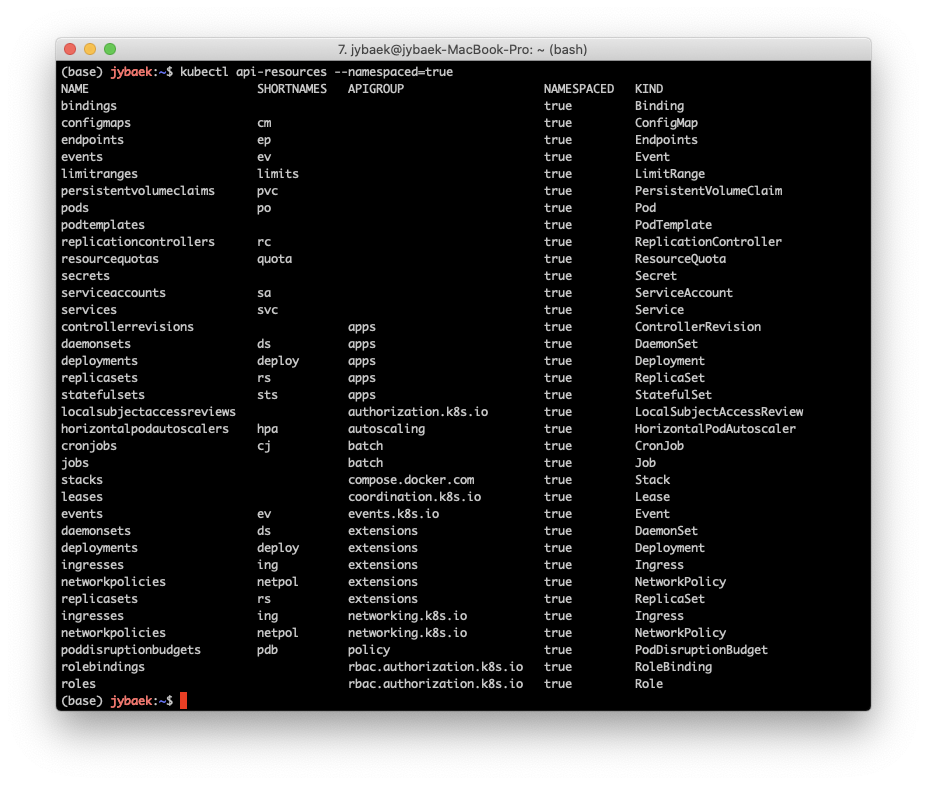Minimize the terminal with yellow button
This screenshot has width=927, height=785.
90,49
